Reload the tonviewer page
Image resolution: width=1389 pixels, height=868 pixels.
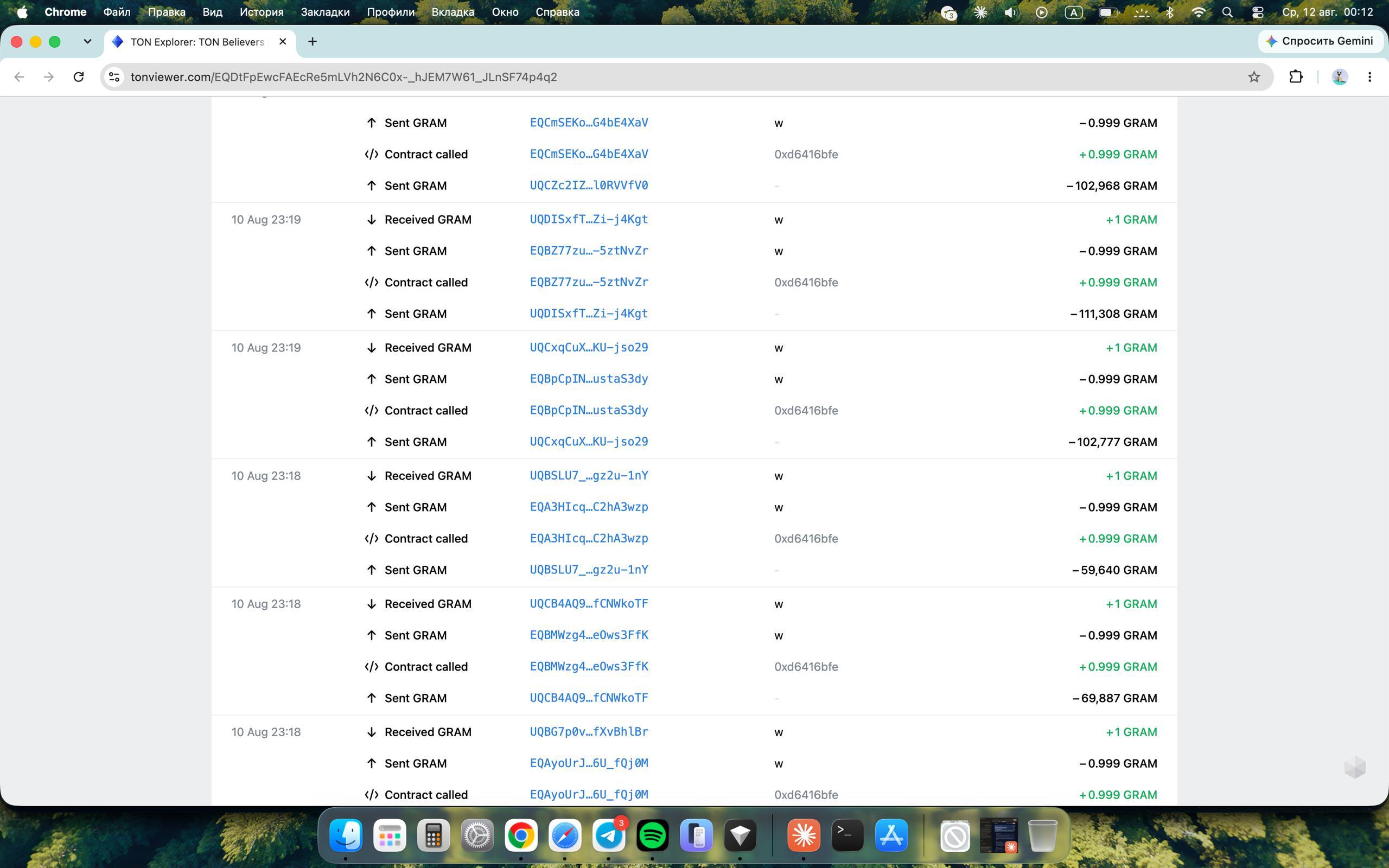click(x=79, y=77)
